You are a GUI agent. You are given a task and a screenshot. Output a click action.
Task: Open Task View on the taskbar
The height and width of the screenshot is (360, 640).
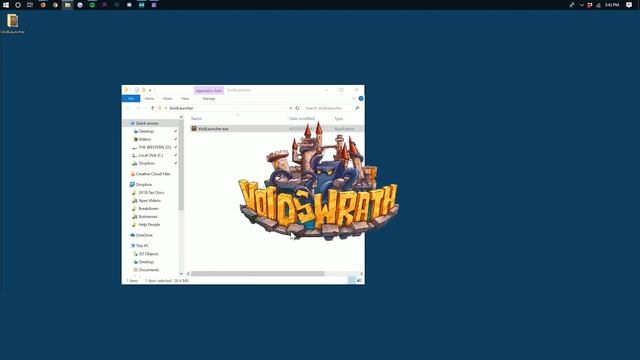point(30,5)
